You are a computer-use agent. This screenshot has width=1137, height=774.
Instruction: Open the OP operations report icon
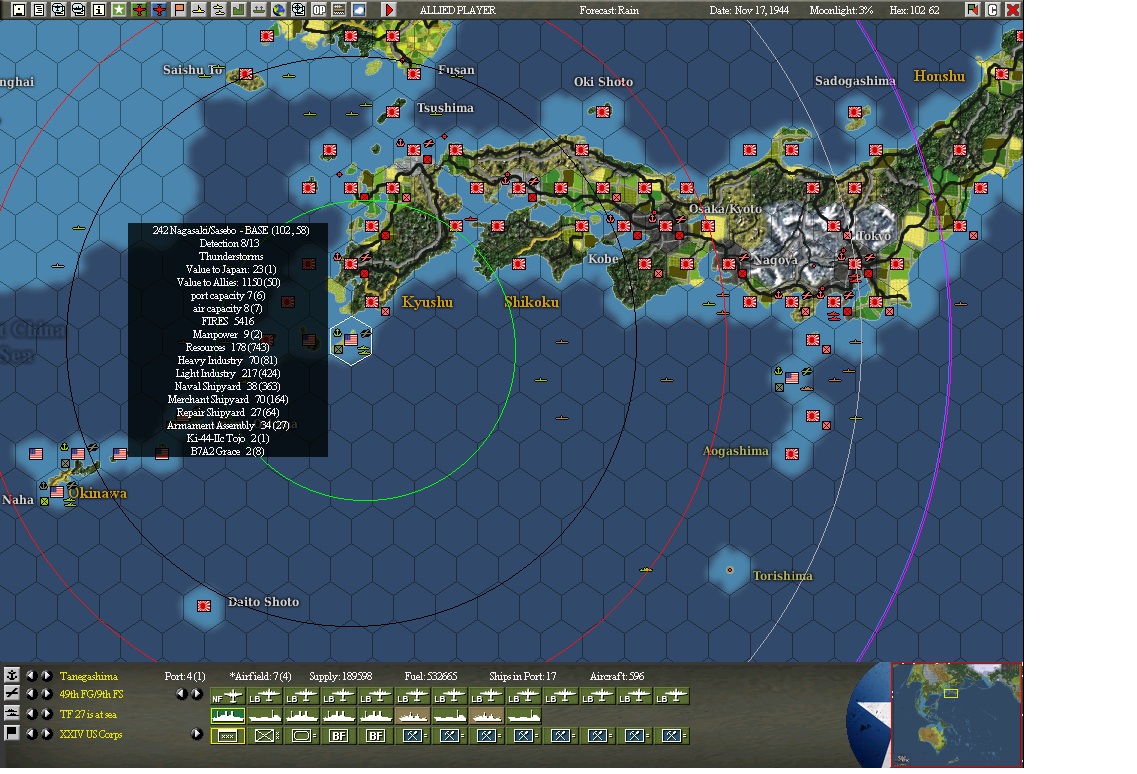click(318, 9)
